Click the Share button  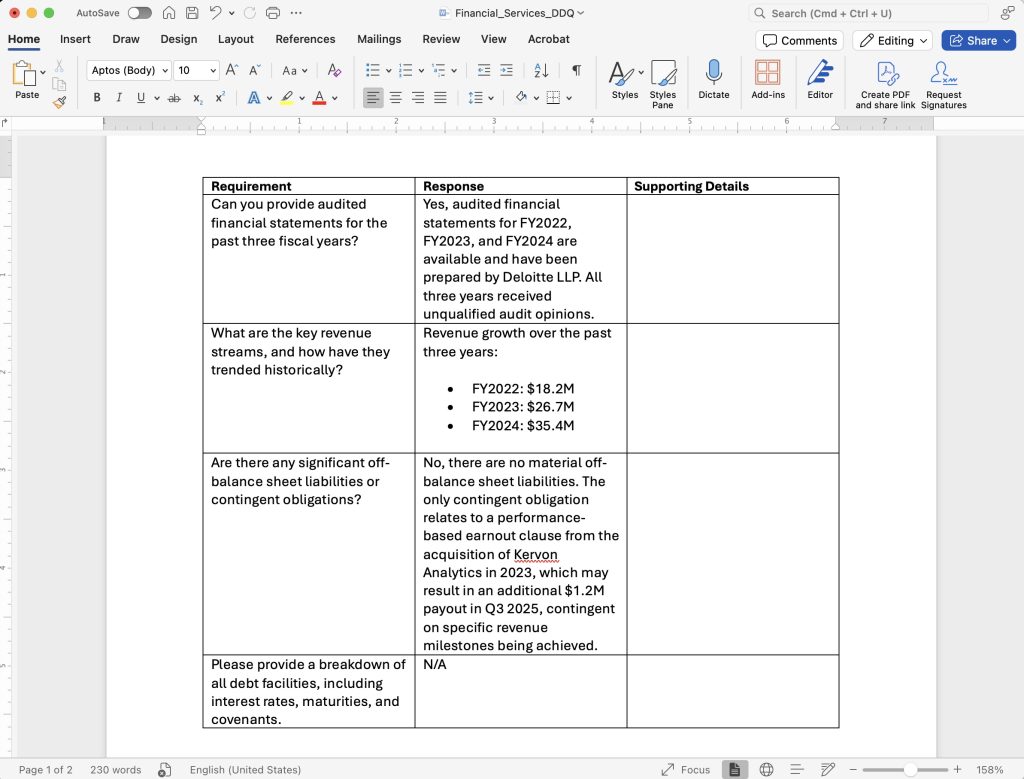point(978,40)
